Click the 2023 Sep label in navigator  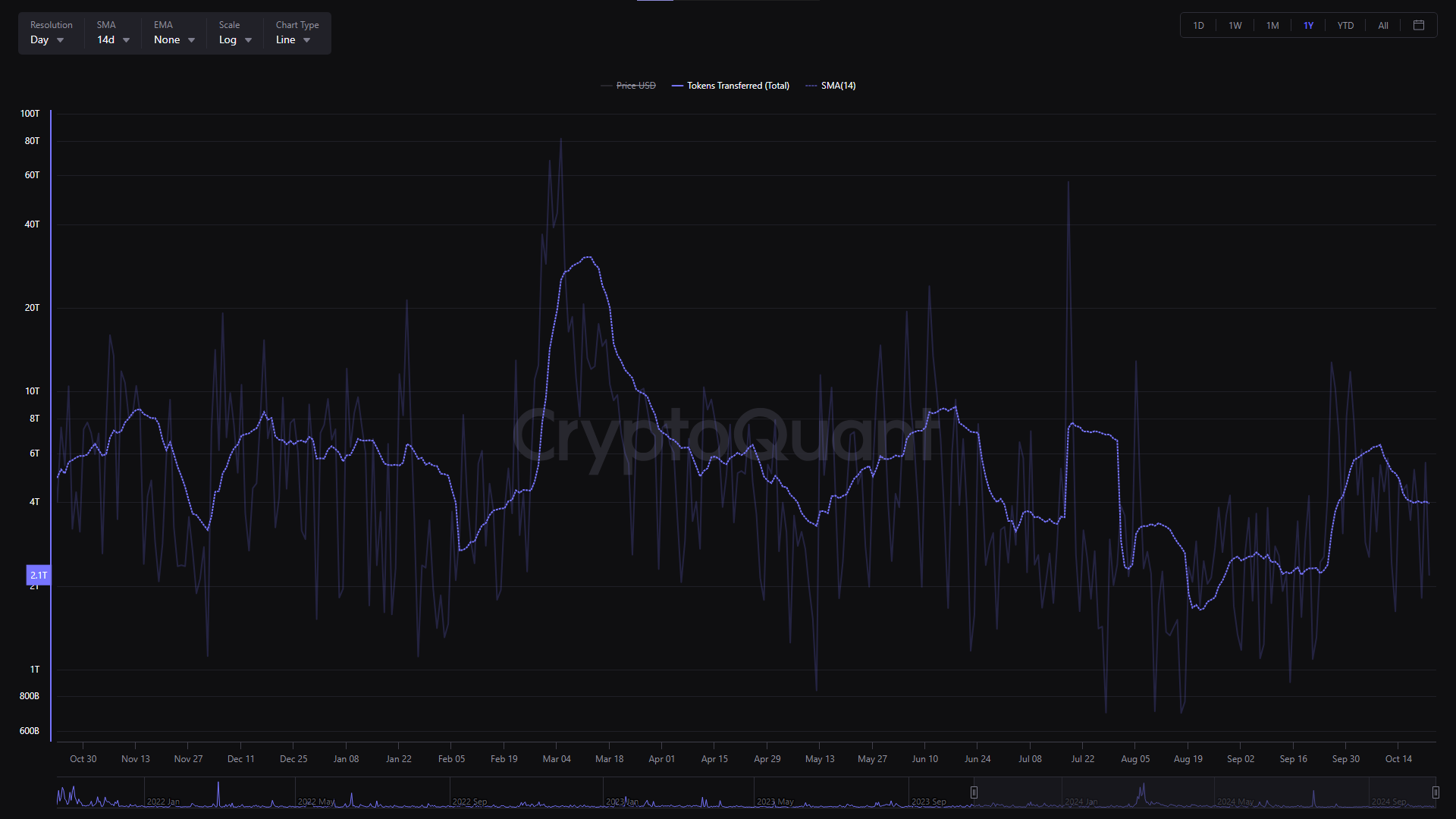coord(929,802)
